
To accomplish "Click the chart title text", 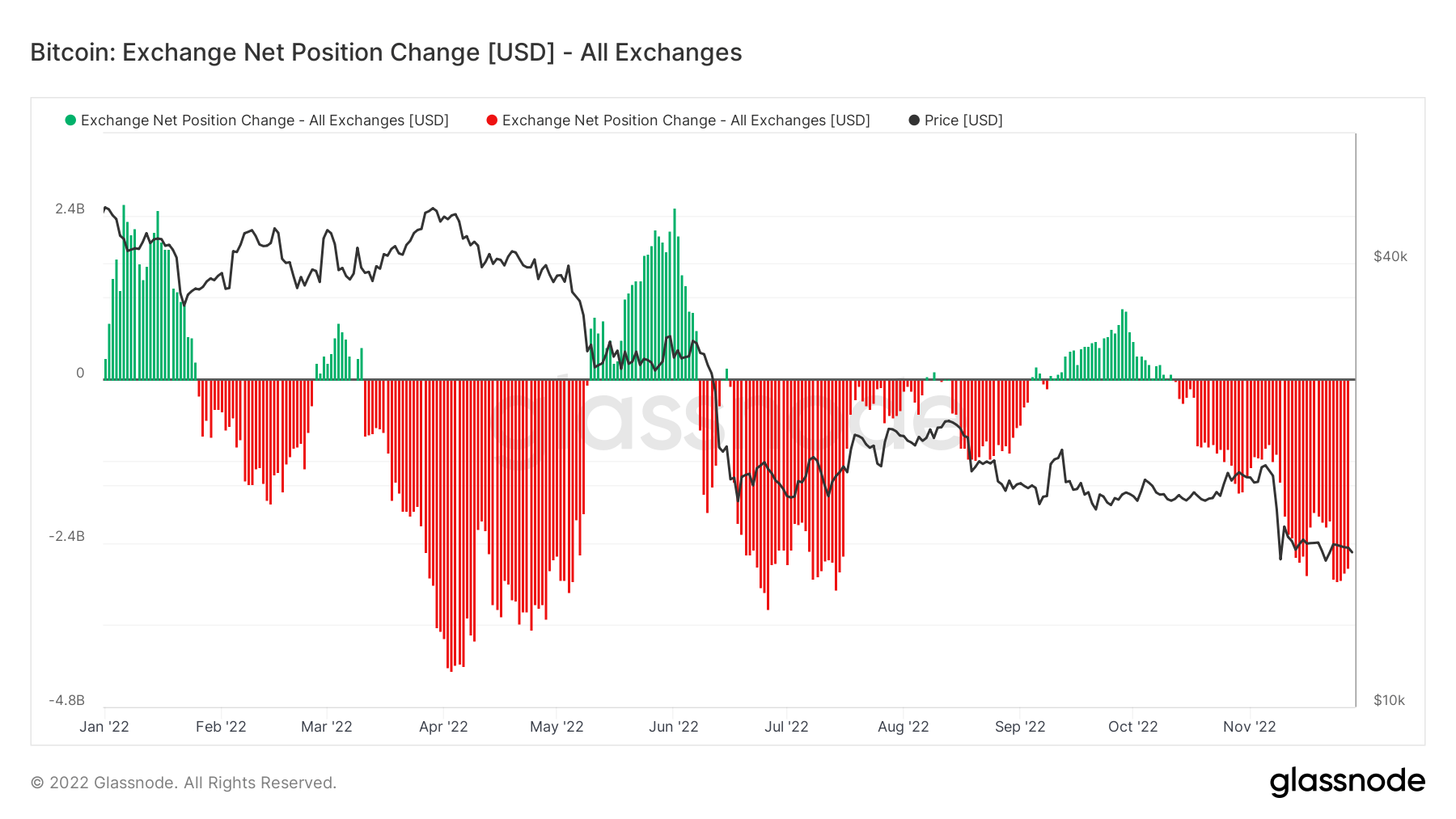I will tap(386, 53).
